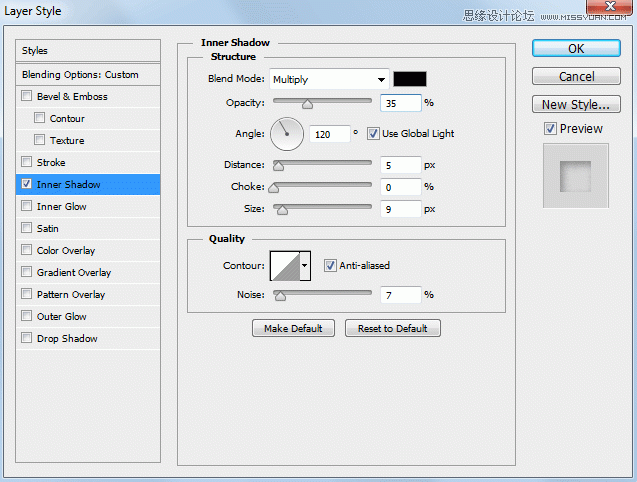637x482 pixels.
Task: Click the Choke slider handle
Action: click(274, 188)
